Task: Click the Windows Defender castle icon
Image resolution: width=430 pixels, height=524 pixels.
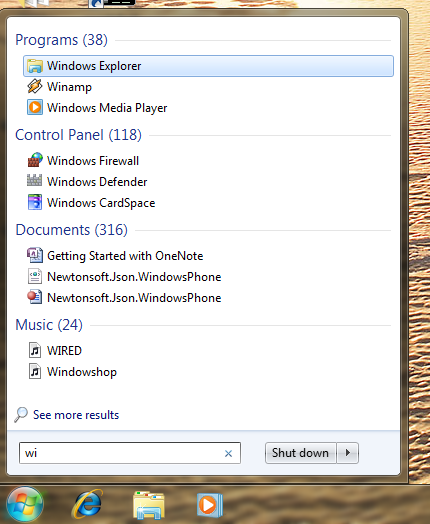Action: 34,180
